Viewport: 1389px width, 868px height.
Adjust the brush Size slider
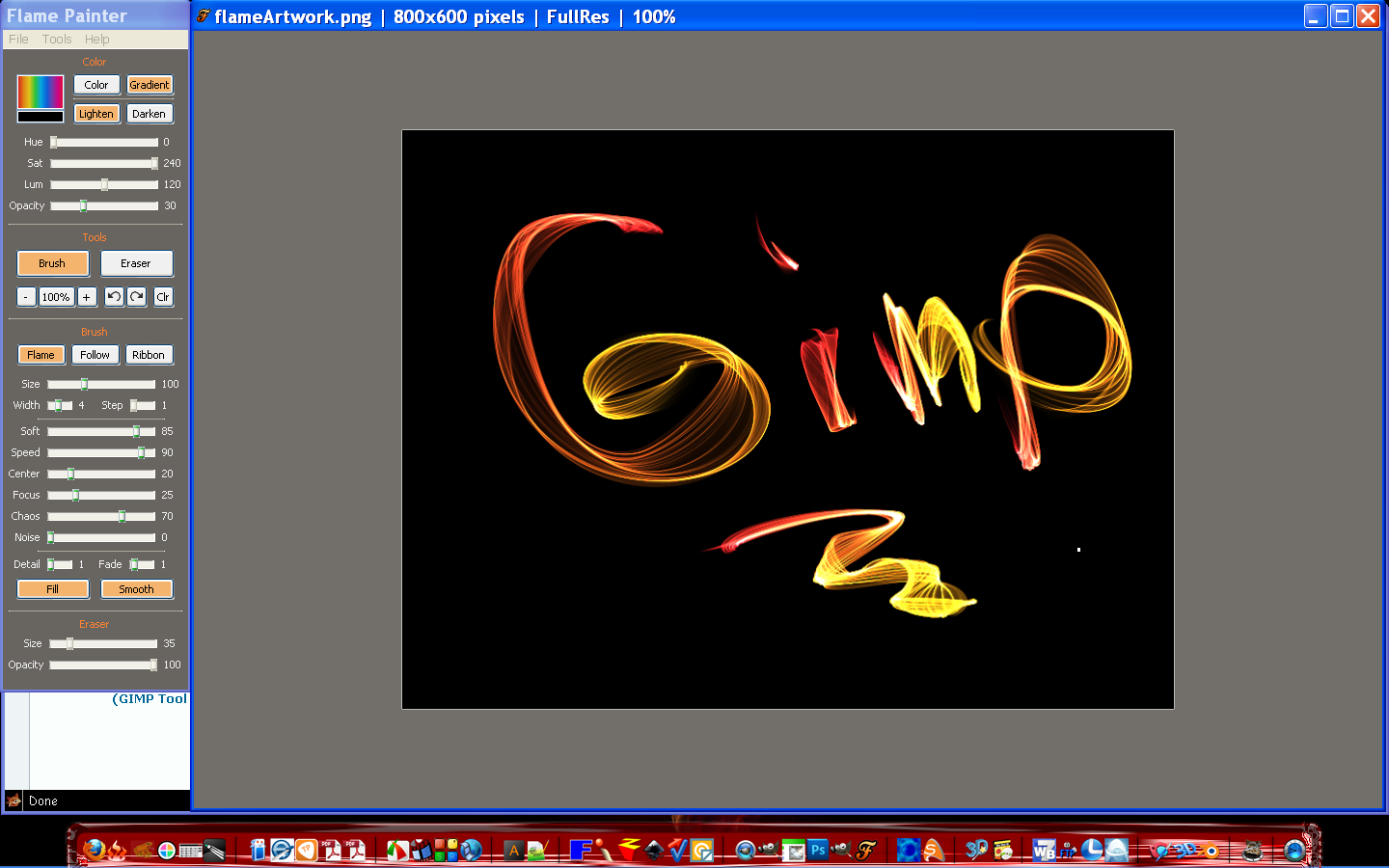101,384
